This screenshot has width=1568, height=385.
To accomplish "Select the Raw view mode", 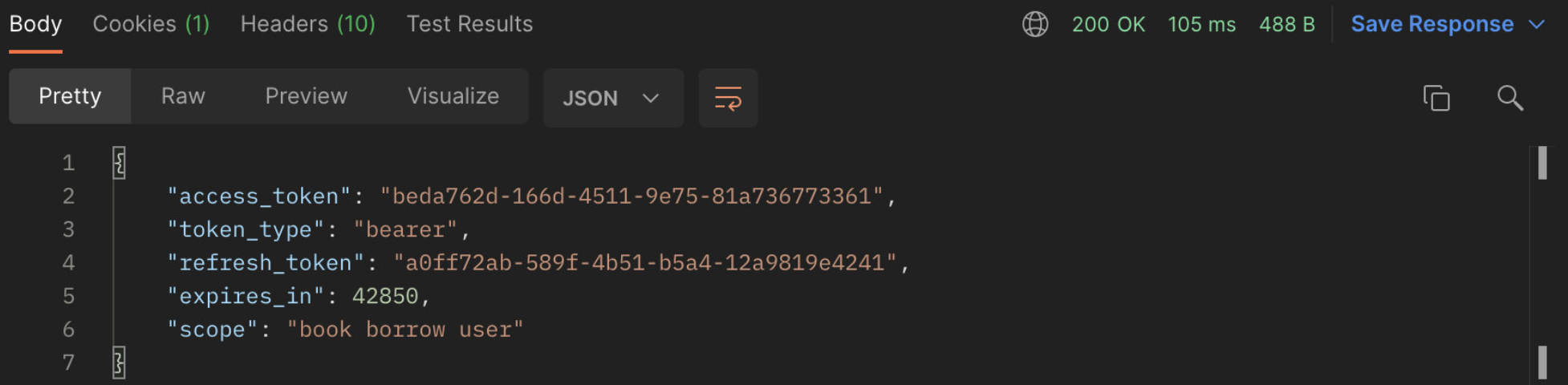I will (183, 96).
